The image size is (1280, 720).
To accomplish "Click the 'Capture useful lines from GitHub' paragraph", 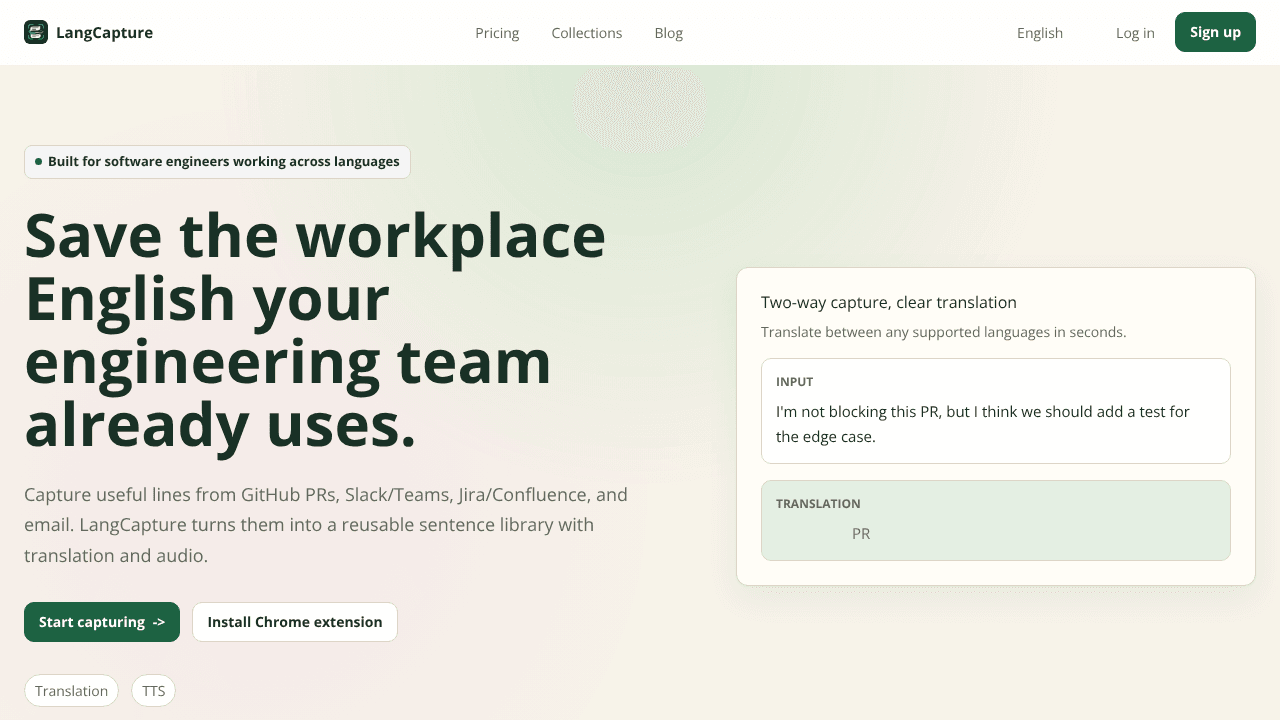I will click(x=326, y=525).
